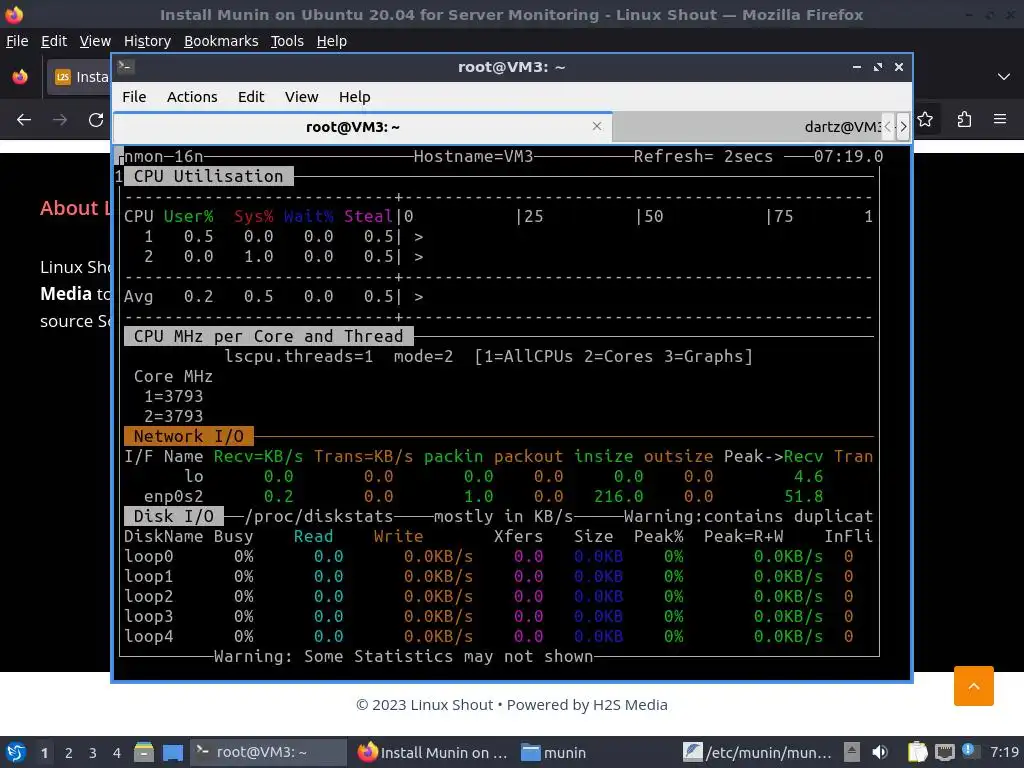Viewport: 1024px width, 768px height.
Task: Go back in Firefox
Action: 24,120
